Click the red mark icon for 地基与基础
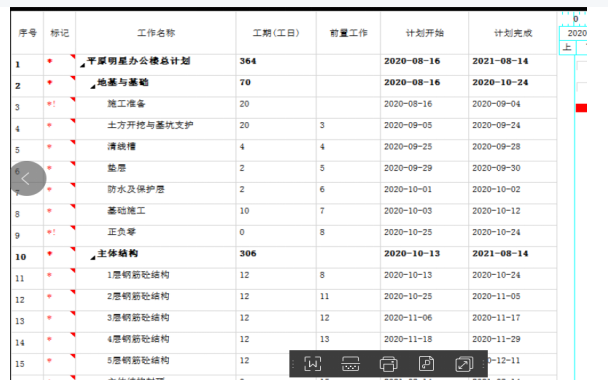This screenshot has height=387, width=608. click(50, 82)
